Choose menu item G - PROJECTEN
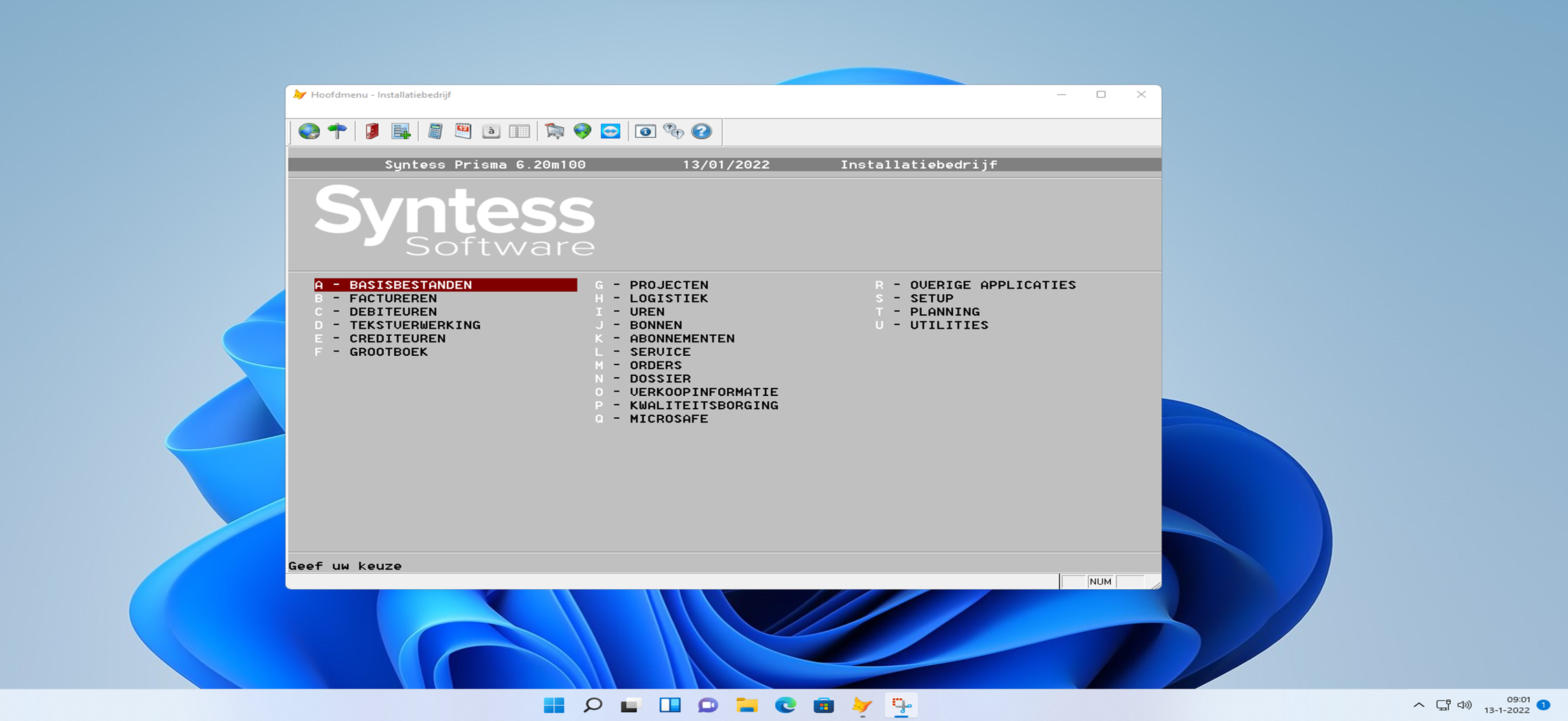This screenshot has width=1568, height=721. tap(668, 285)
